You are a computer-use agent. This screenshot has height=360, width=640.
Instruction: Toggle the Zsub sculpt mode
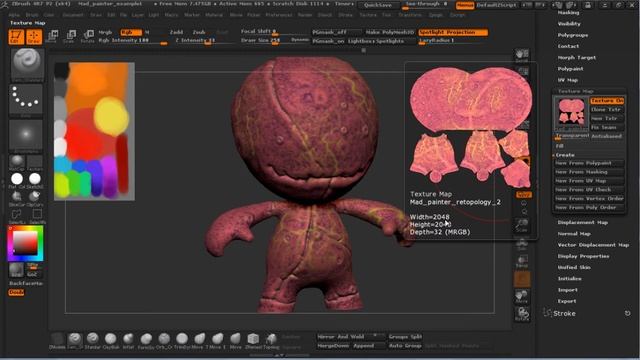(x=199, y=32)
